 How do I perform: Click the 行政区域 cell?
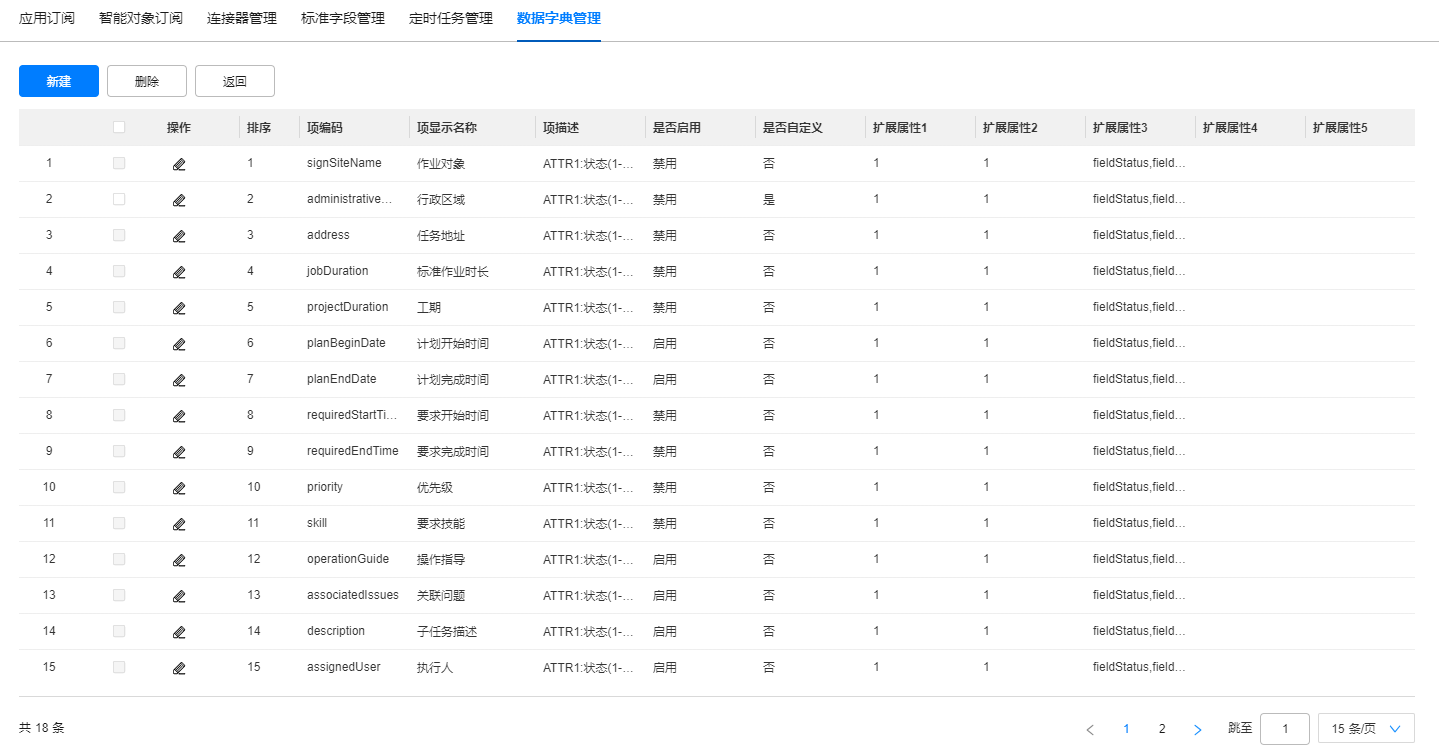click(441, 200)
